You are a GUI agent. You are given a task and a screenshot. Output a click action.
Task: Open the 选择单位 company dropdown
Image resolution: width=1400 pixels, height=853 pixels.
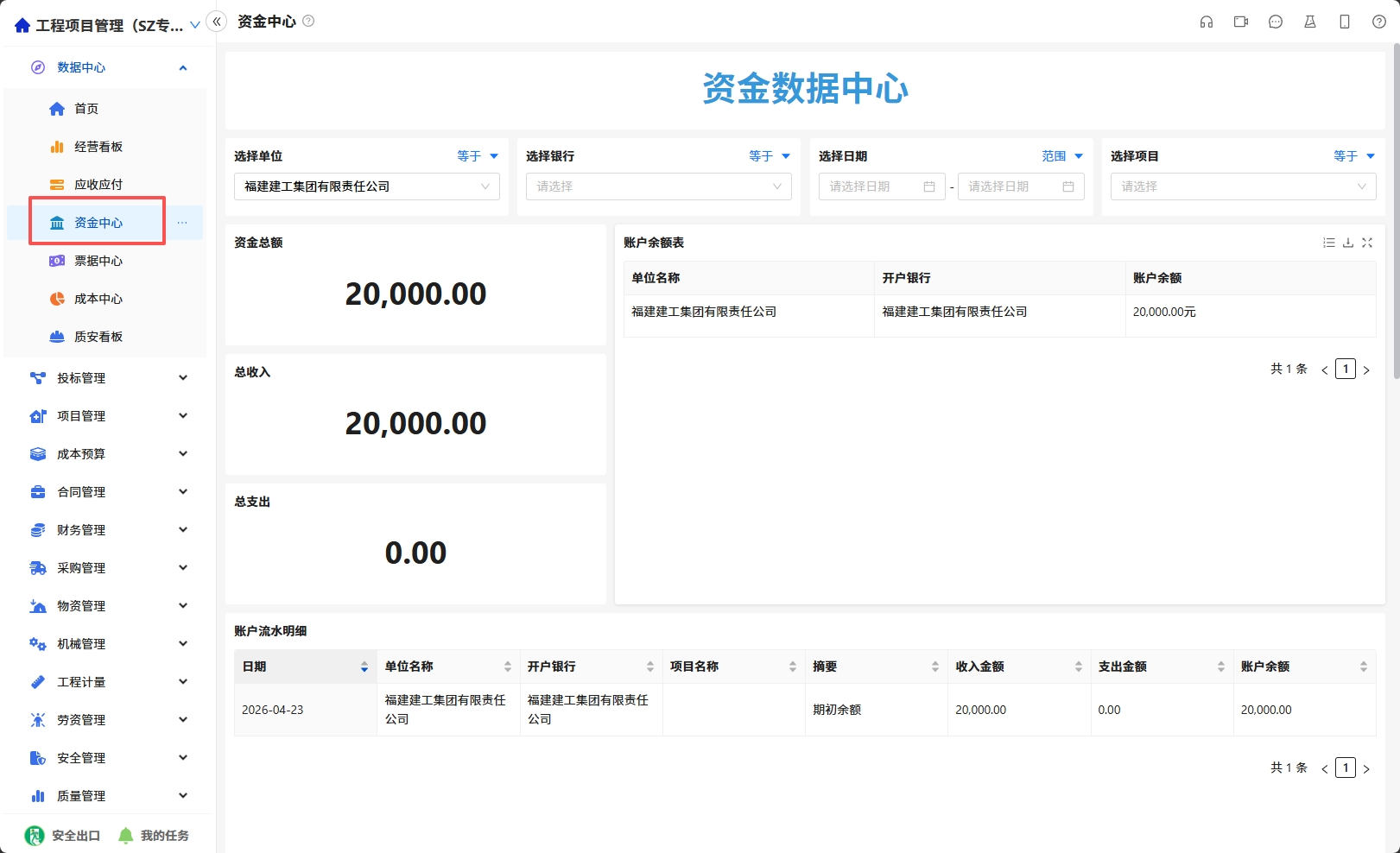point(367,186)
